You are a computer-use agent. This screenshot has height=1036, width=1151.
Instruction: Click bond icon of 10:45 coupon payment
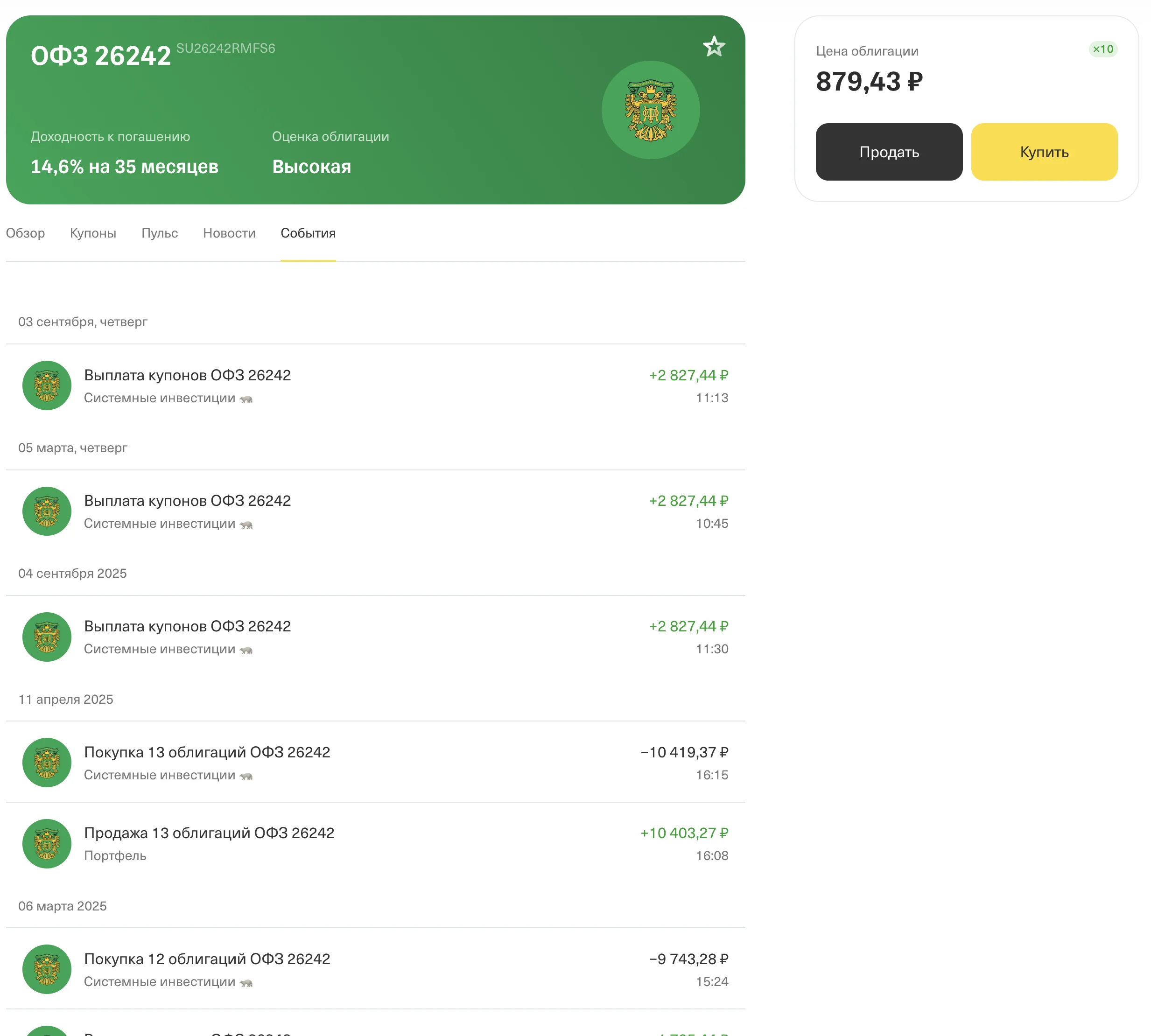point(47,511)
